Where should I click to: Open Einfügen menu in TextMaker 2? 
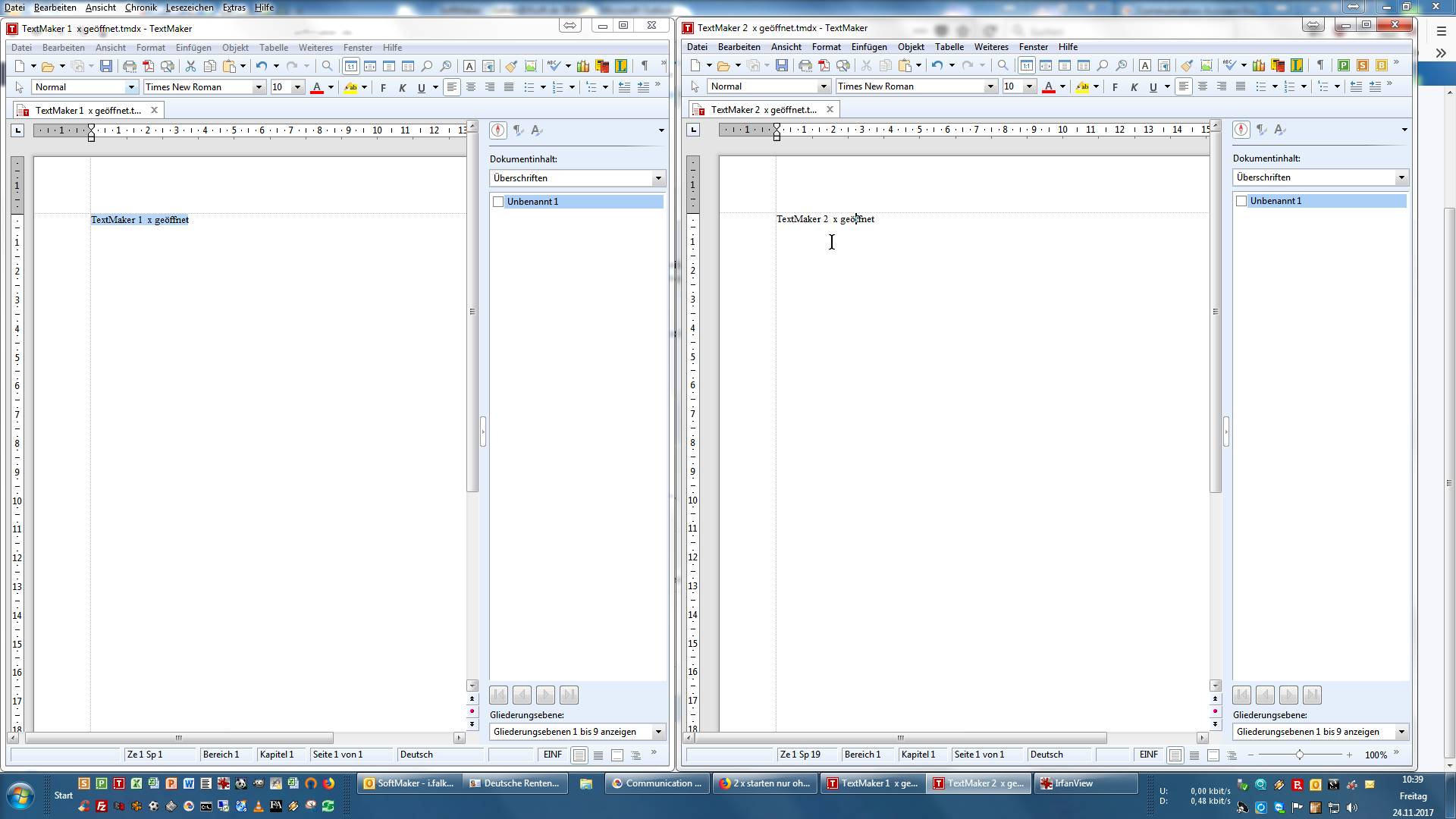tap(869, 46)
